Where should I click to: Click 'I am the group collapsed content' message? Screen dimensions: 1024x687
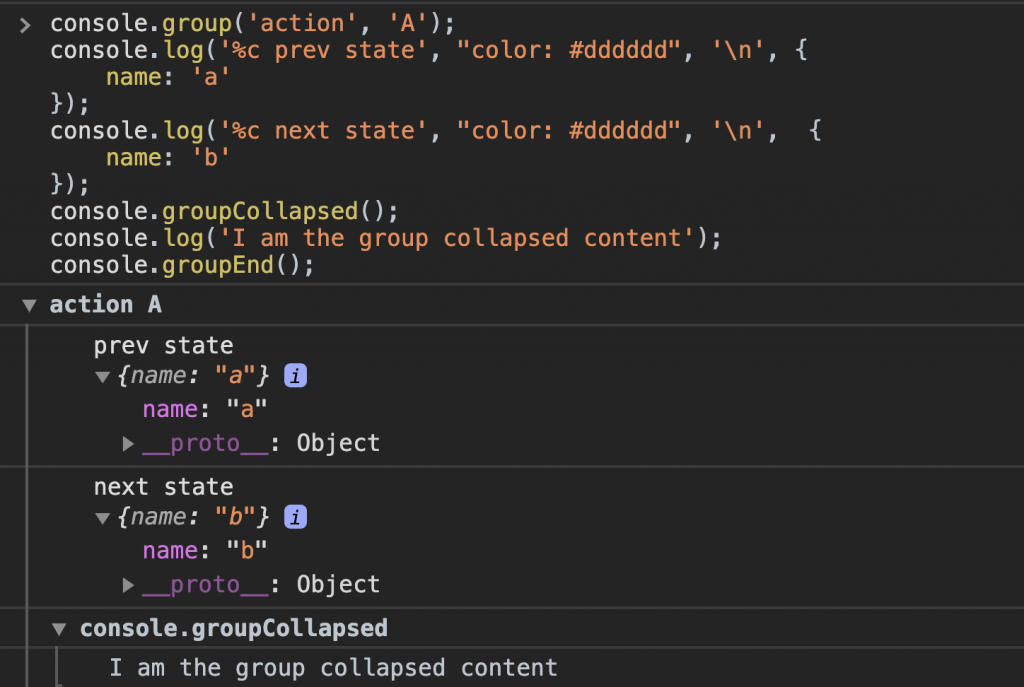point(333,668)
